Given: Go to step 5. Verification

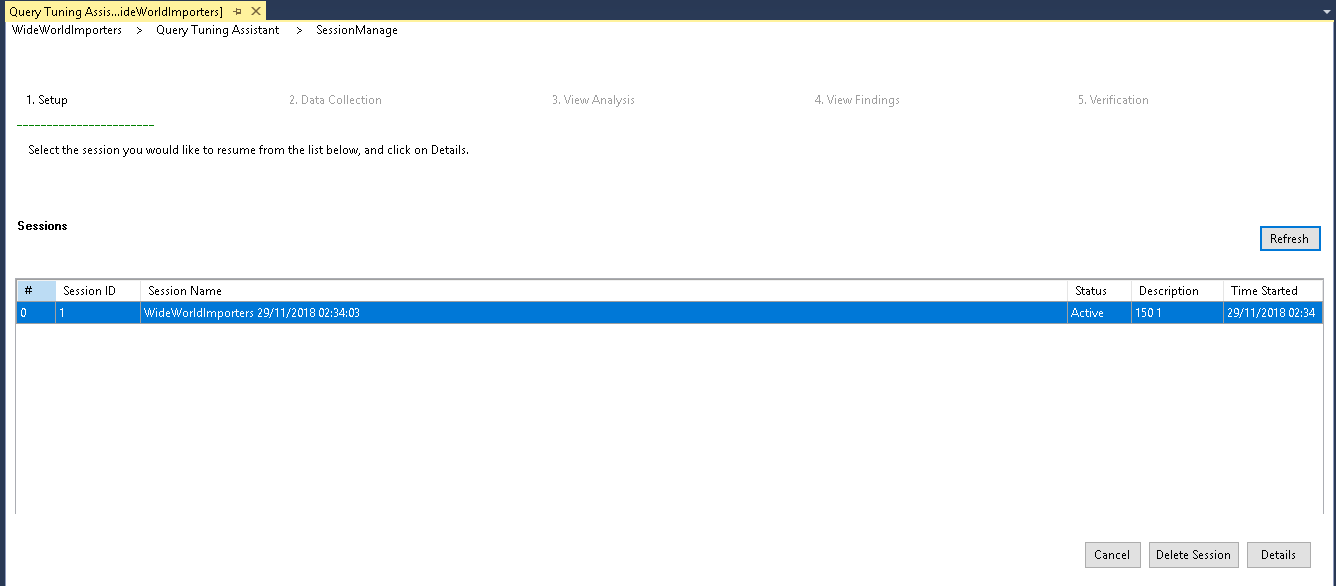Looking at the screenshot, I should tap(1113, 100).
